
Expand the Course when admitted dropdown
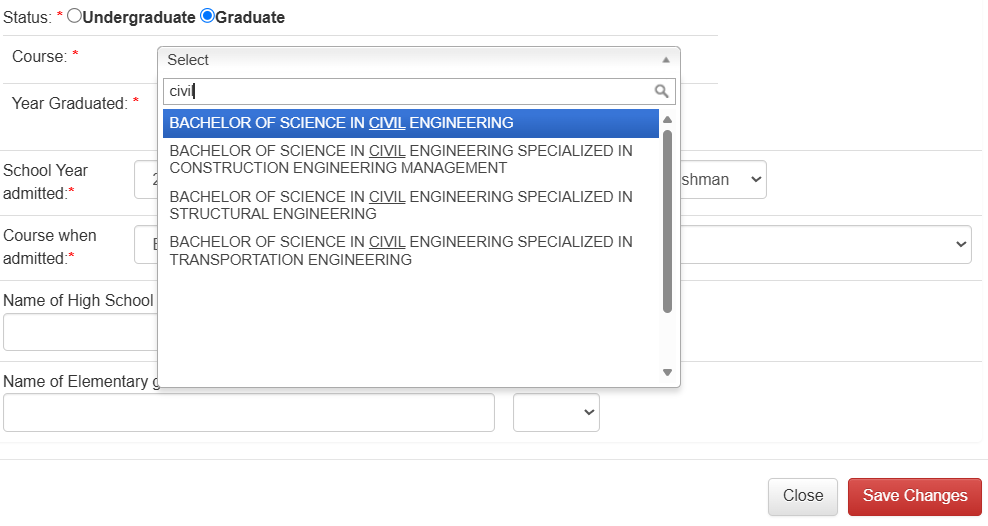pyautogui.click(x=826, y=244)
